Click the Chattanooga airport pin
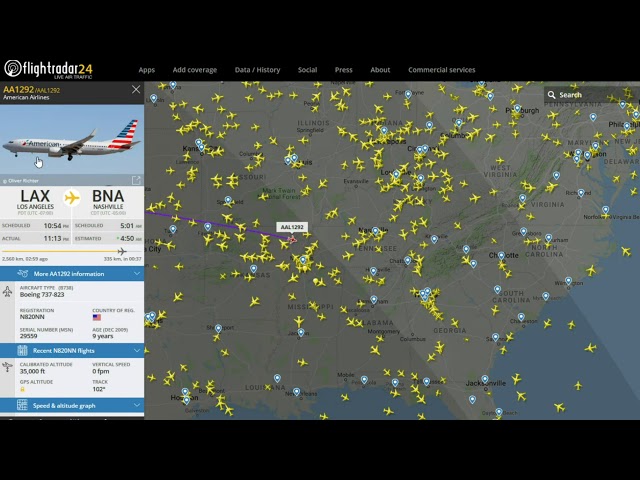This screenshot has width=640, height=480. [x=407, y=261]
